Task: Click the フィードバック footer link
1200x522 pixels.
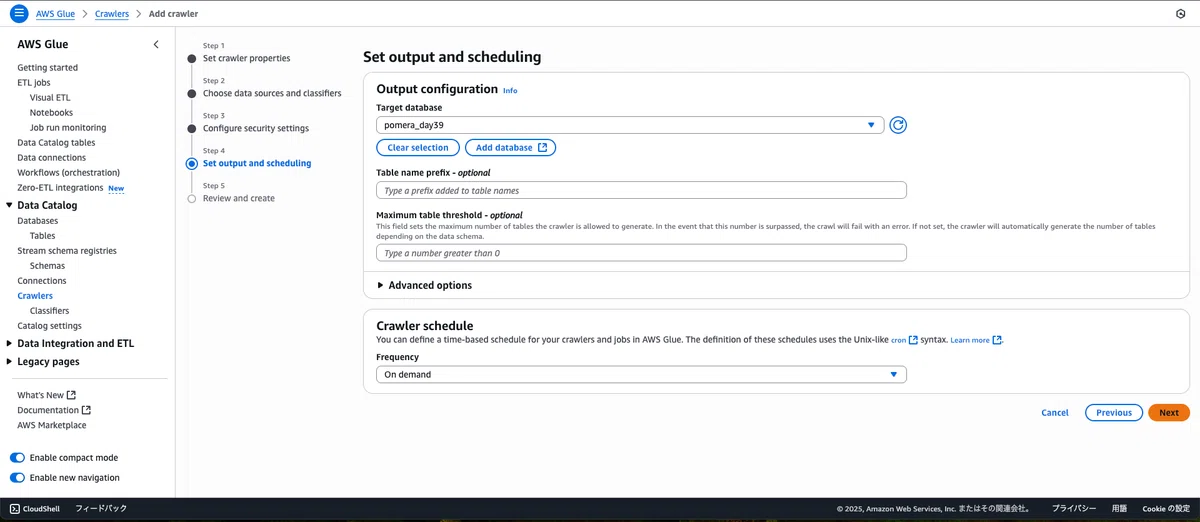Action: click(101, 509)
